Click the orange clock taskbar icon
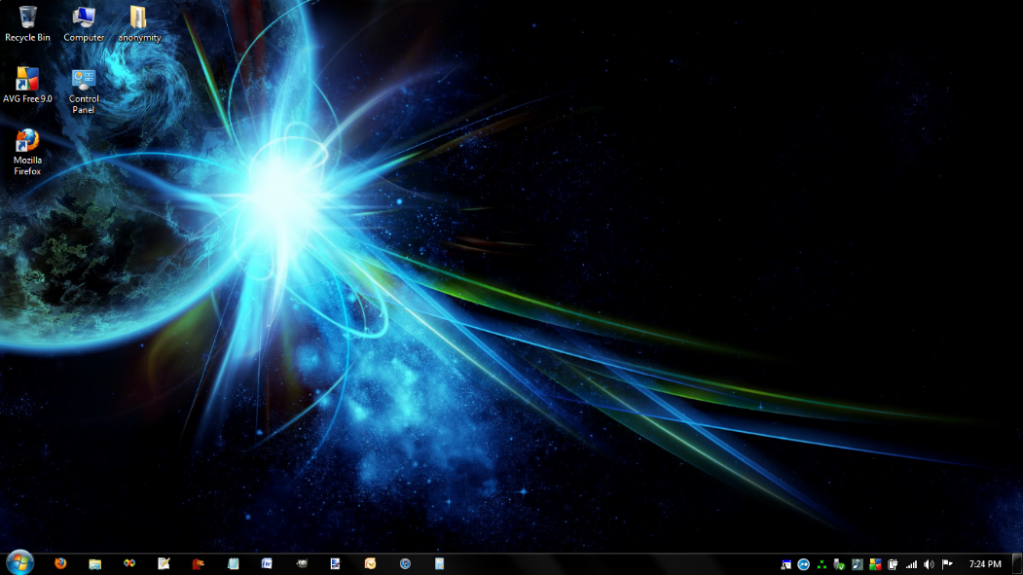This screenshot has height=575, width=1023. [370, 564]
